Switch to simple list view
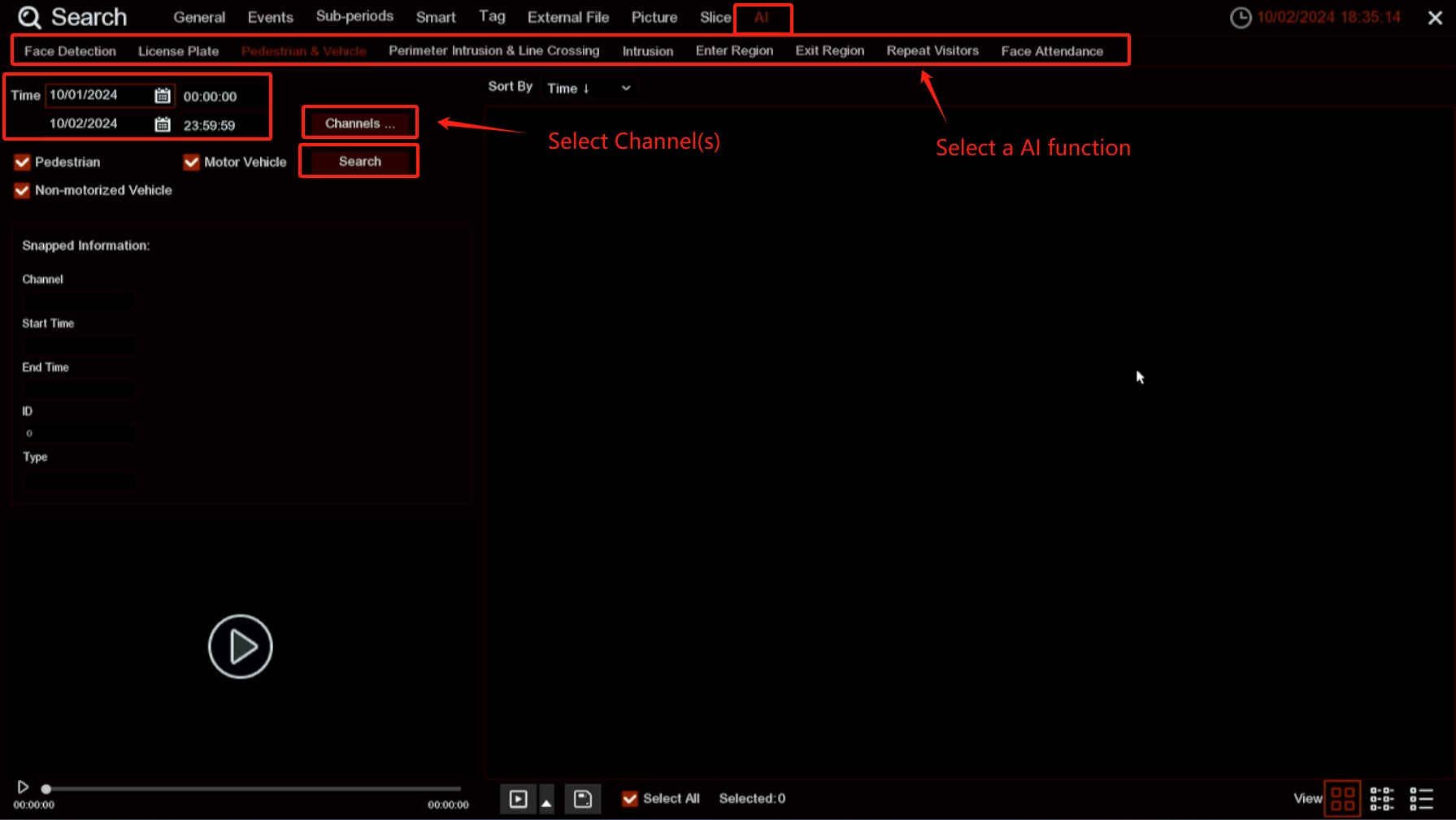The width and height of the screenshot is (1456, 820). pos(1422,799)
